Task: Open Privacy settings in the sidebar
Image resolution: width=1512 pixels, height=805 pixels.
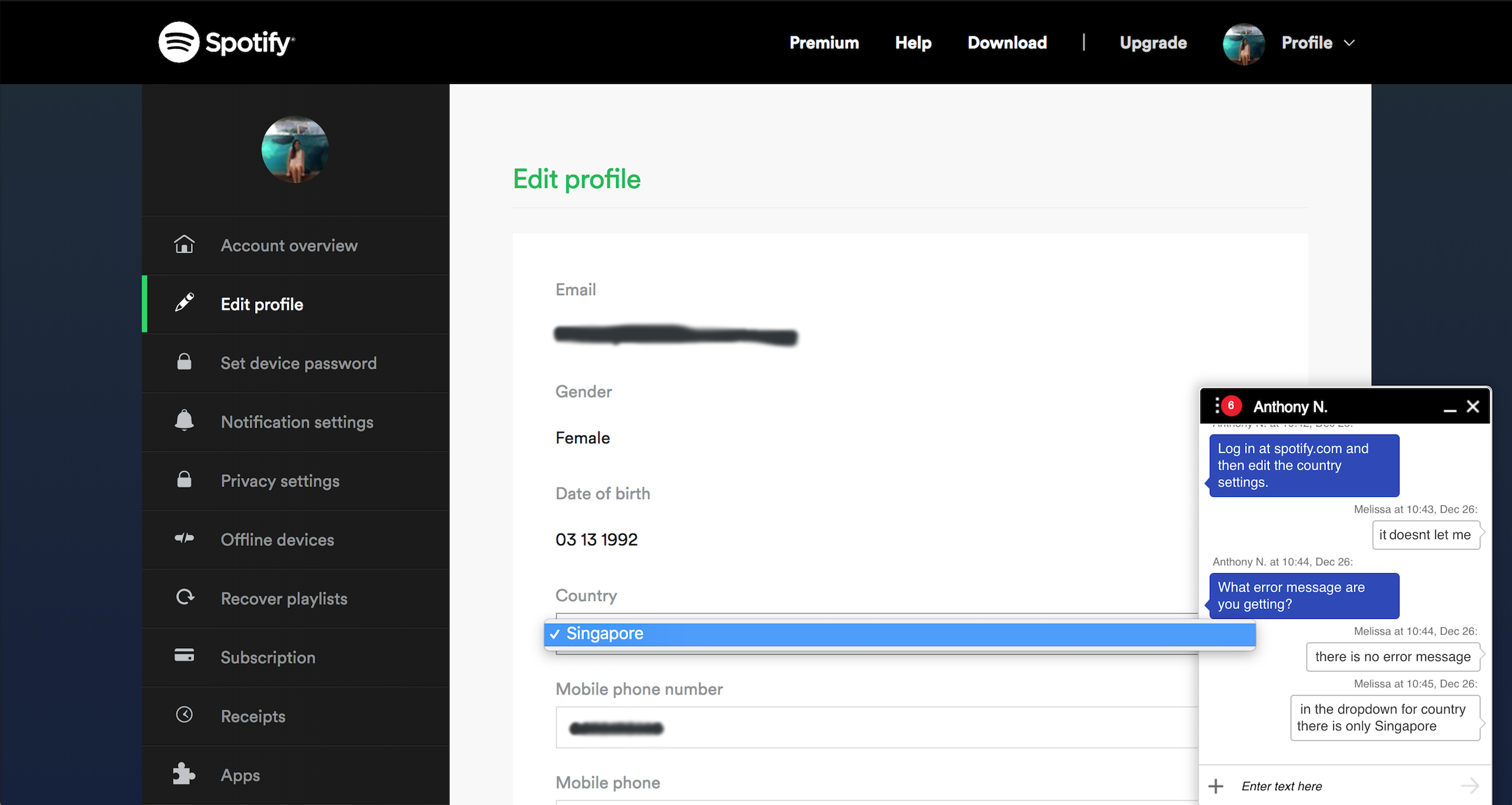Action: [x=279, y=480]
